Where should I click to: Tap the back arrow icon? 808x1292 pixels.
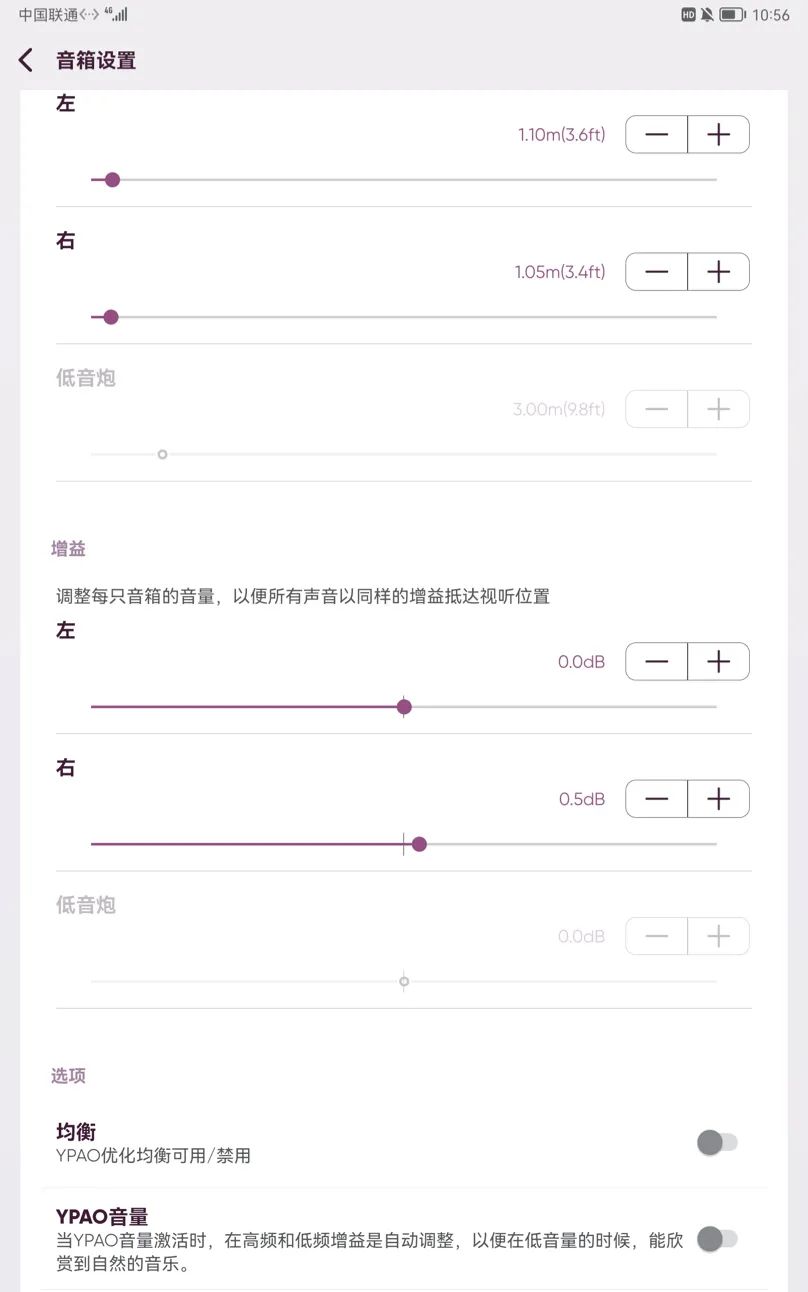point(26,60)
